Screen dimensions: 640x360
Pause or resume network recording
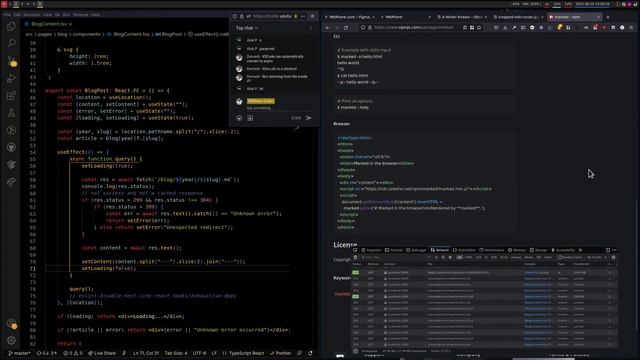click(x=429, y=258)
